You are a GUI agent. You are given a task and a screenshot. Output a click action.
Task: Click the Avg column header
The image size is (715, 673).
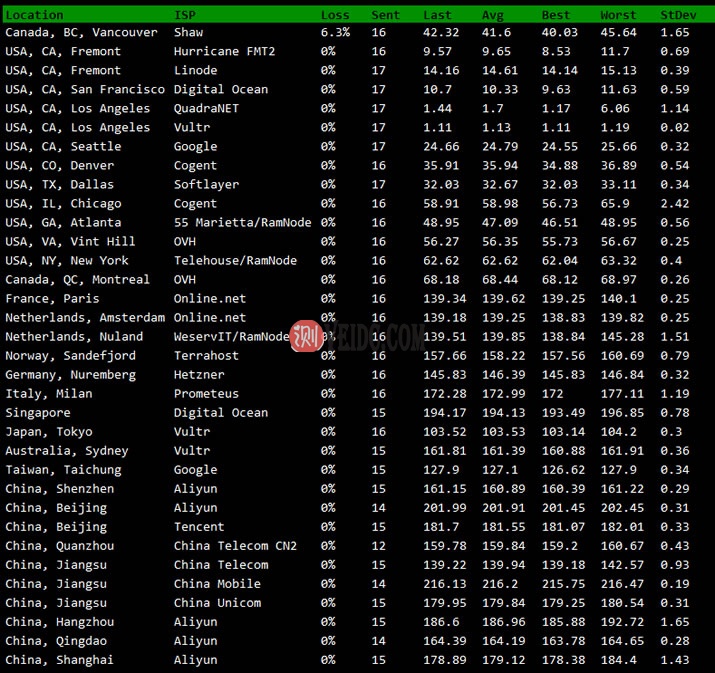click(493, 15)
